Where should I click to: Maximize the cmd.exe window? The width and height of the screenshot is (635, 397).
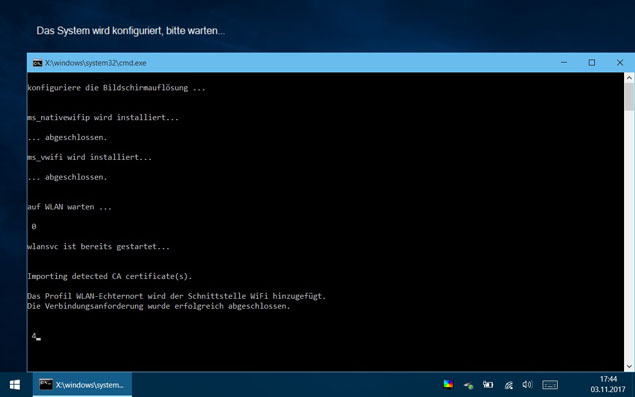592,62
